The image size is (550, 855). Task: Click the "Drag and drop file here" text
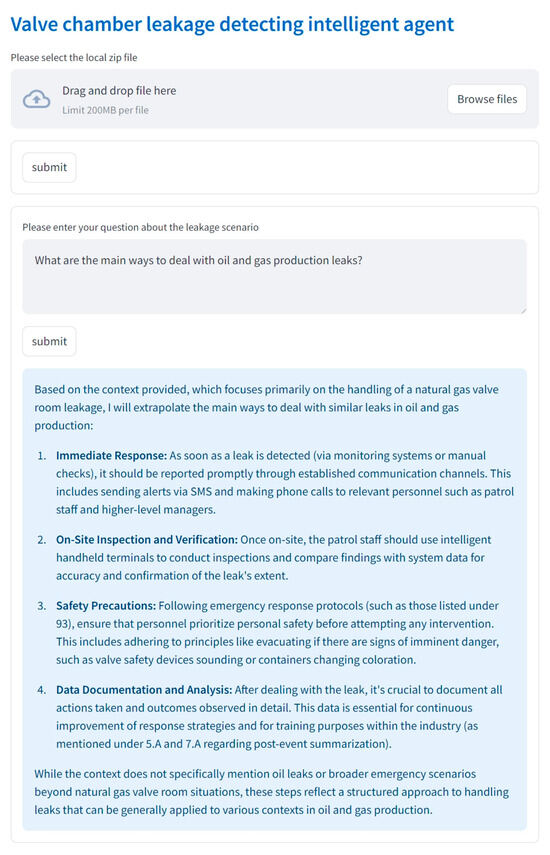[x=119, y=91]
